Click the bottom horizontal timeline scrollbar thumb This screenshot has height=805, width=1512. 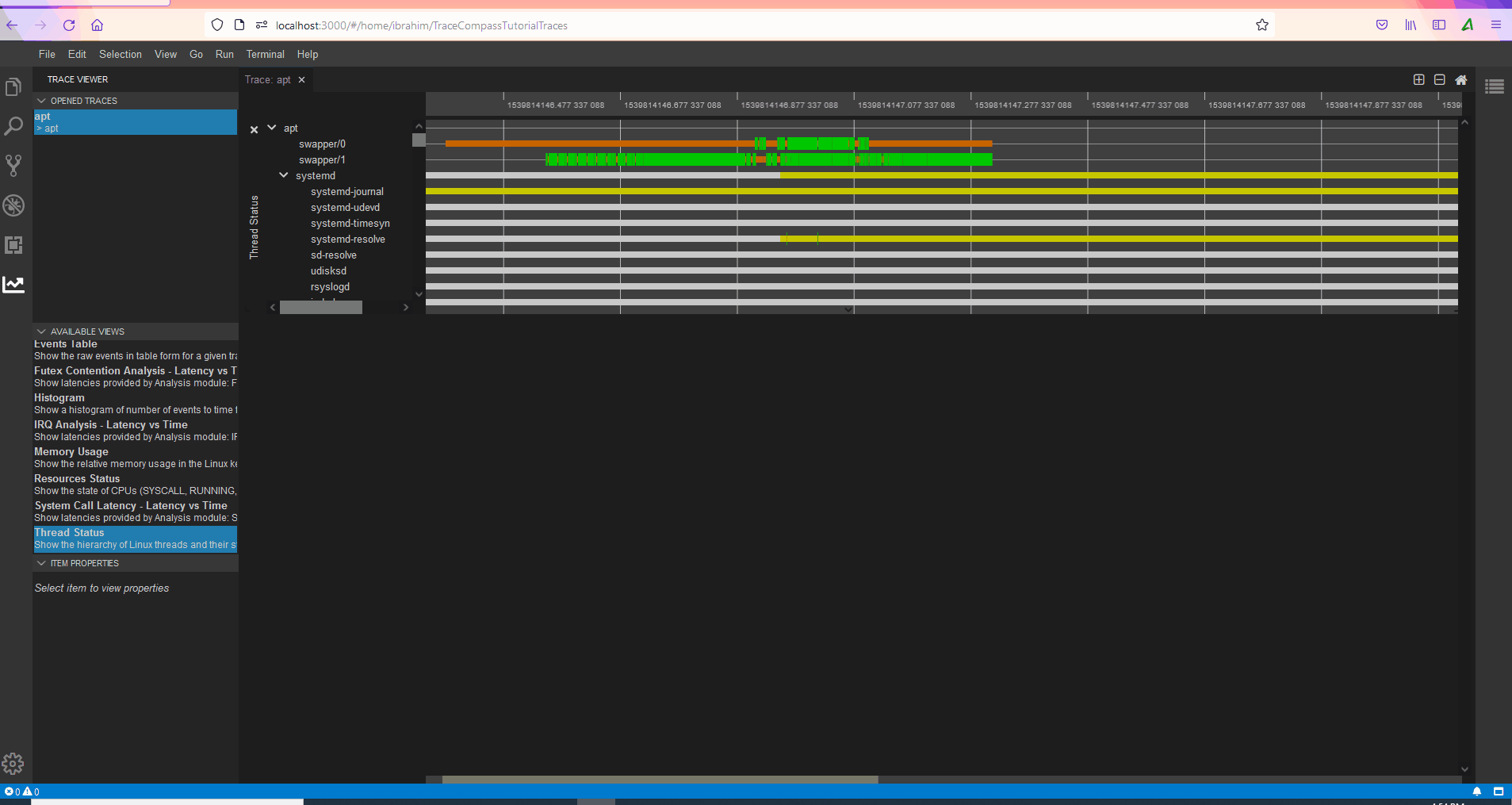660,780
